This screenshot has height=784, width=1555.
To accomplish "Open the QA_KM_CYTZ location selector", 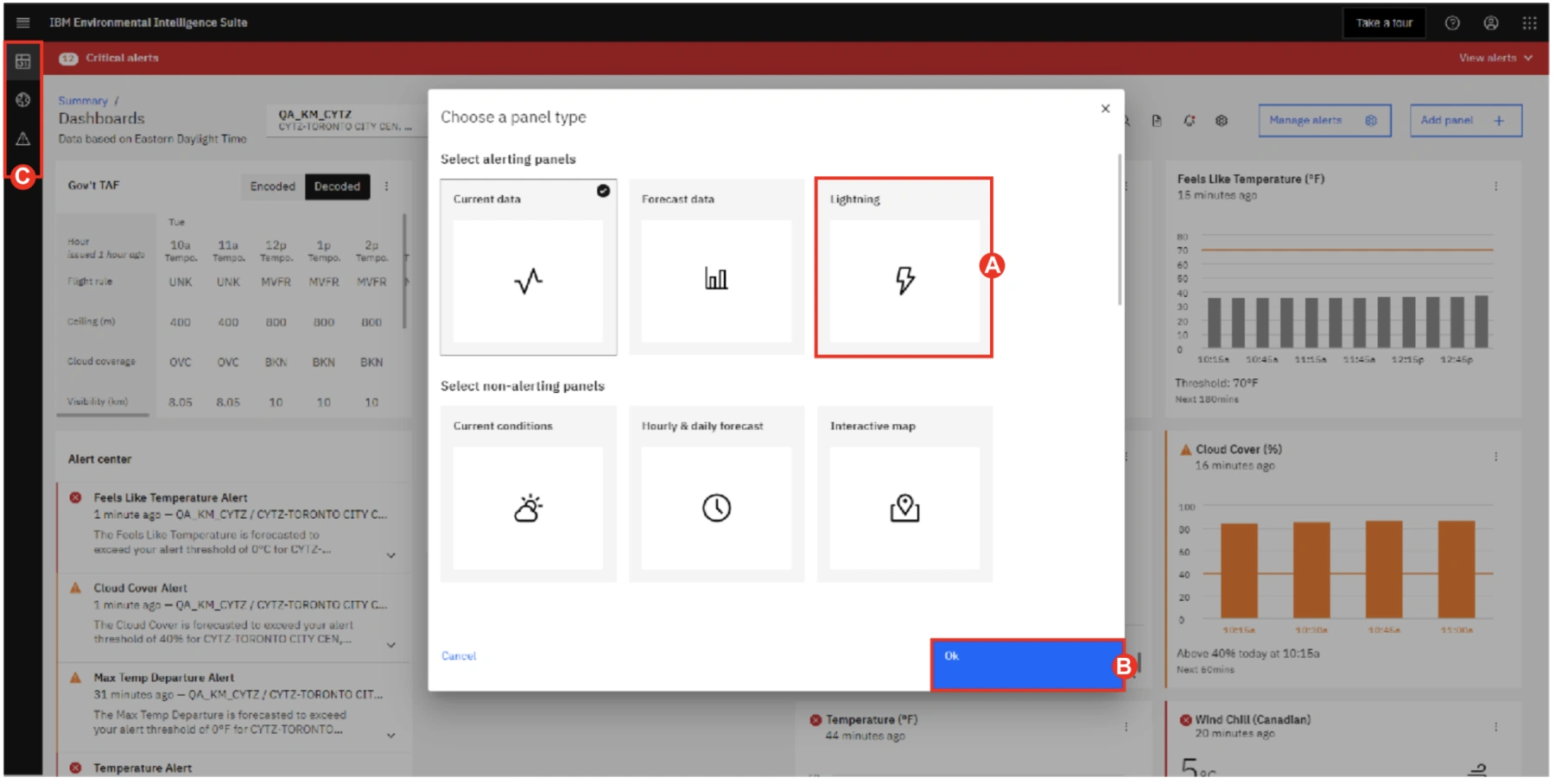I will pyautogui.click(x=346, y=120).
